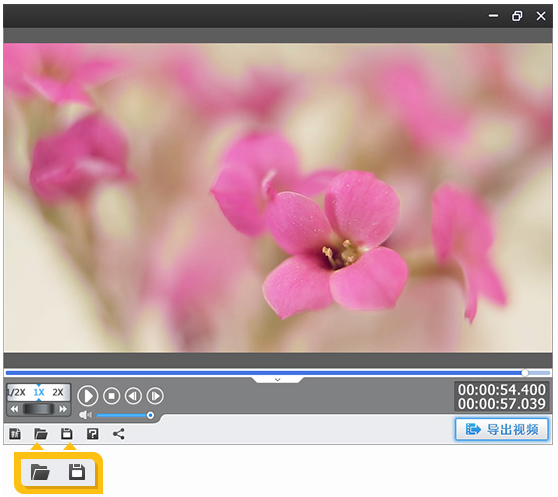Click the fast-rewind double arrow
Screen dimensions: 558x497
click(14, 409)
